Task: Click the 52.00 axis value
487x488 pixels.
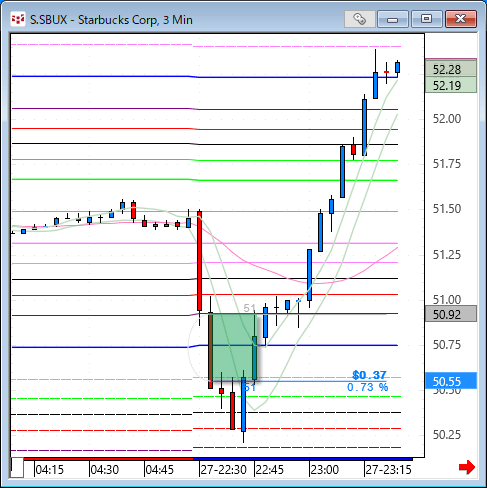Action: pyautogui.click(x=447, y=119)
